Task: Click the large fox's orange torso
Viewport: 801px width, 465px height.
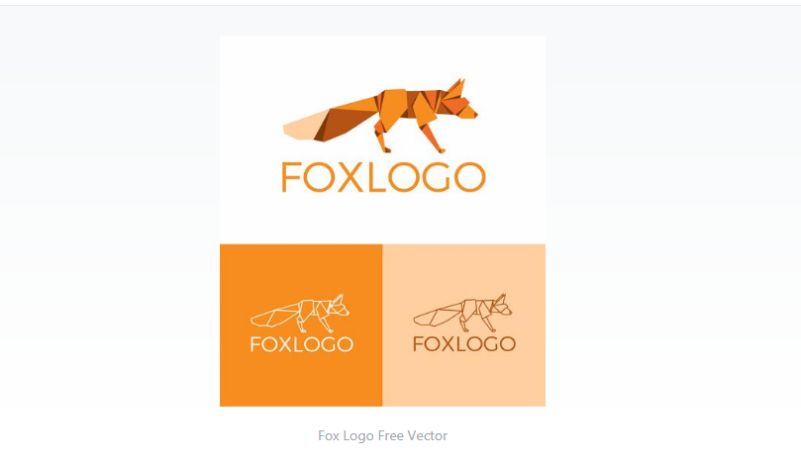Action: click(407, 105)
